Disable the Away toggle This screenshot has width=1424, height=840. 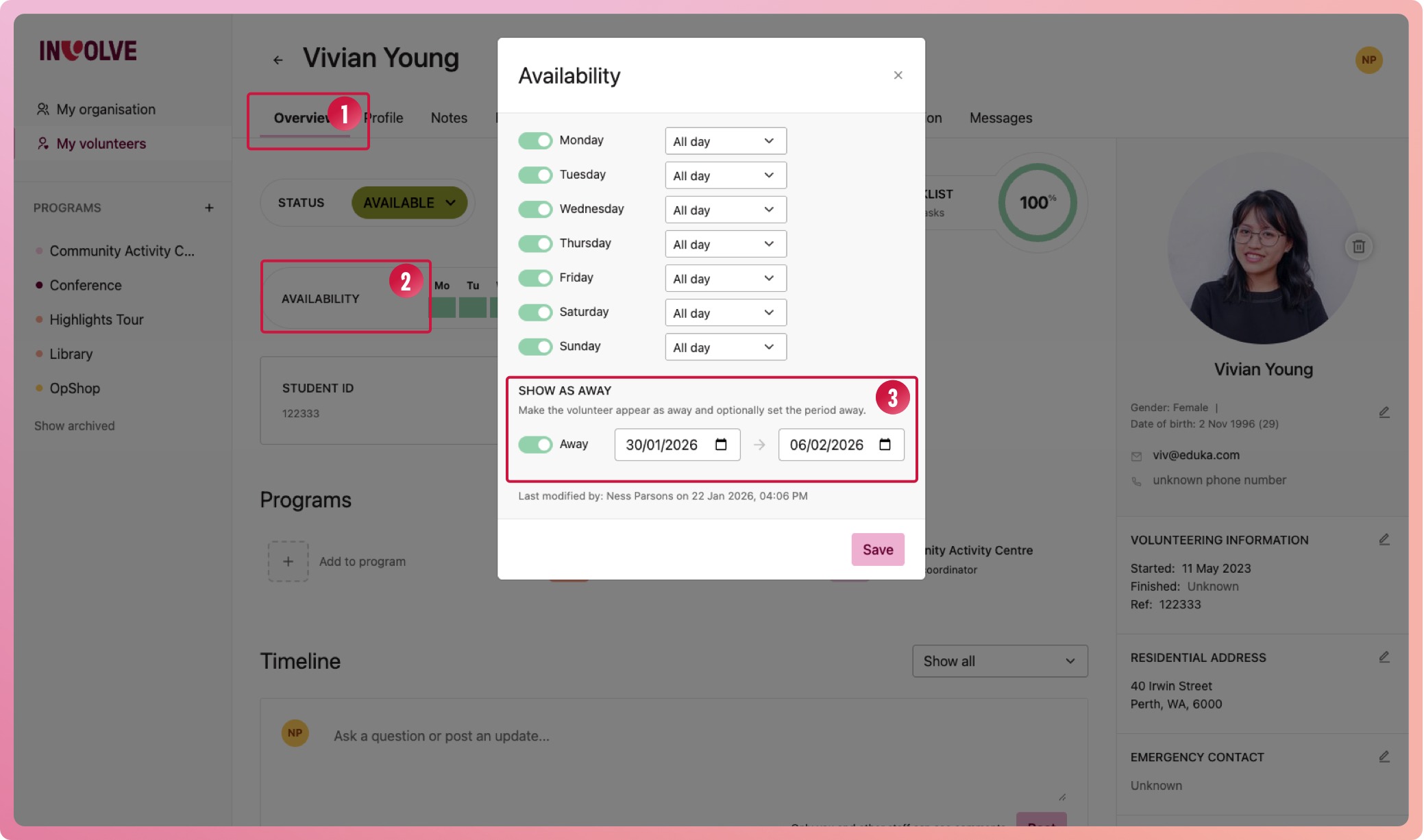(x=535, y=445)
